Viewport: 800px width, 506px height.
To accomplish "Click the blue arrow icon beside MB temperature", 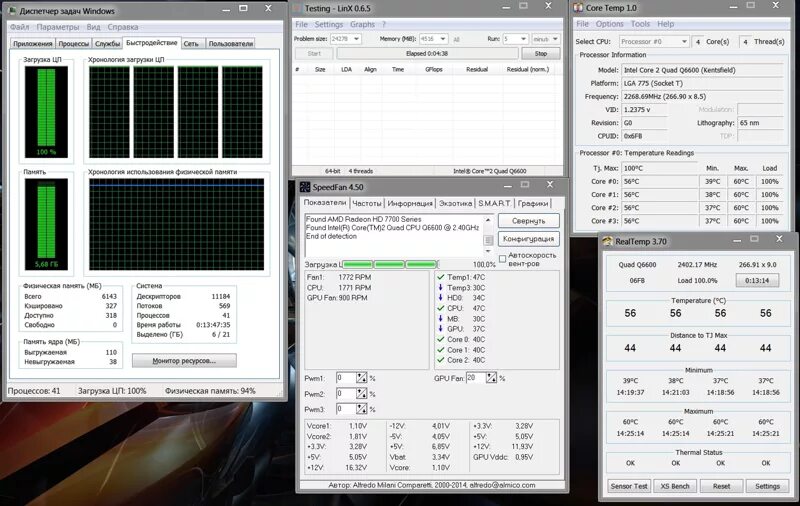I will (440, 319).
